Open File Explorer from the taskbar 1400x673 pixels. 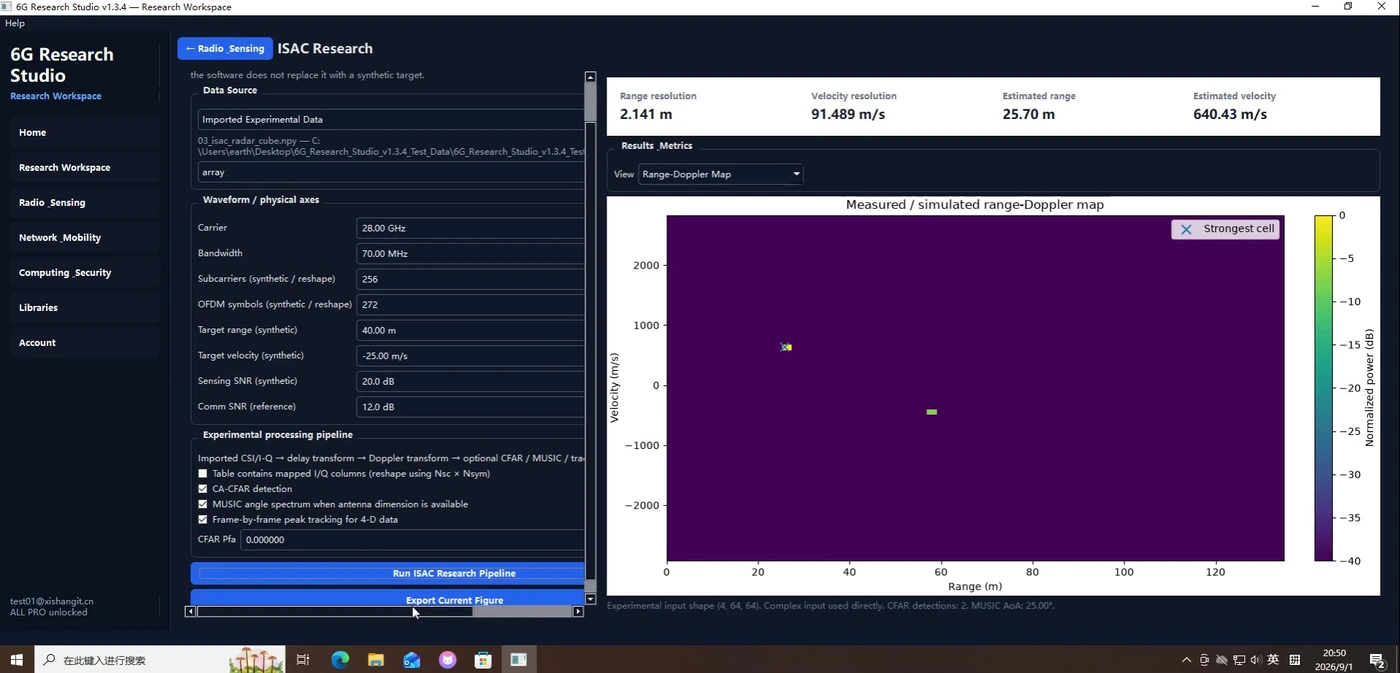click(x=376, y=660)
